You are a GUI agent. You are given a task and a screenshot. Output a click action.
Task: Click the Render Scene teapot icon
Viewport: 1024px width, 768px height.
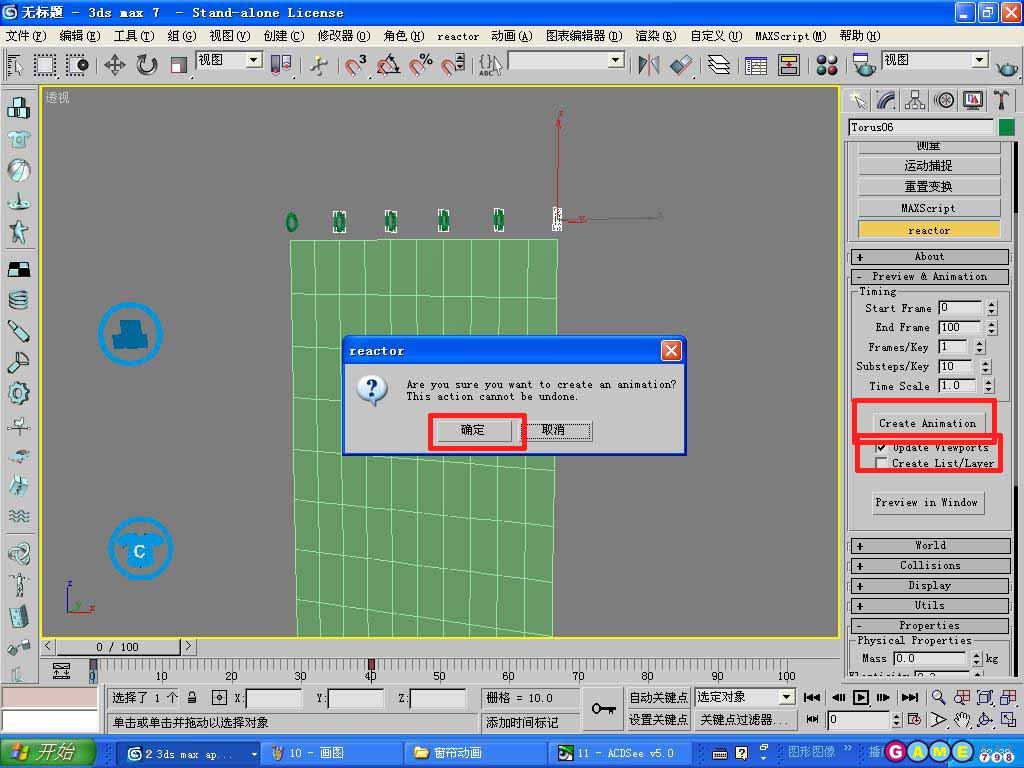pyautogui.click(x=863, y=65)
